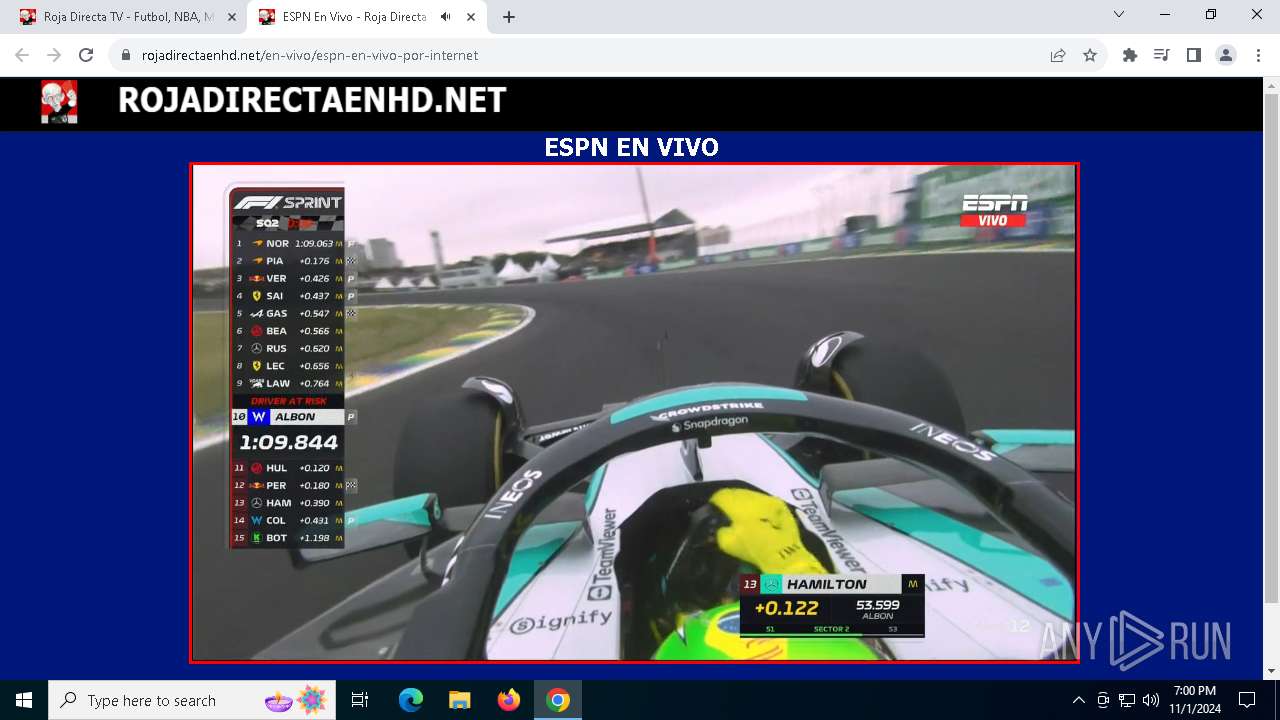The image size is (1280, 720).
Task: Open the tab search dropdown
Action: (x=1119, y=15)
